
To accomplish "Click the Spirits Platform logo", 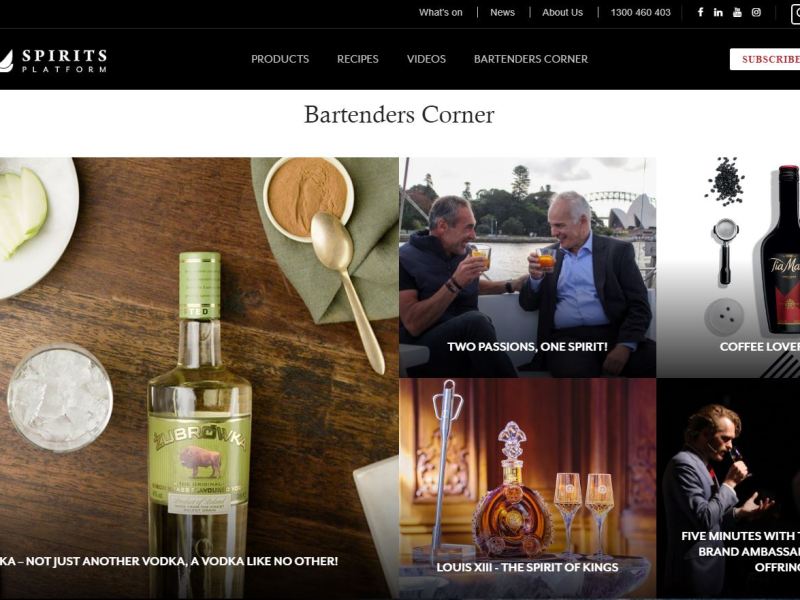I will [54, 60].
